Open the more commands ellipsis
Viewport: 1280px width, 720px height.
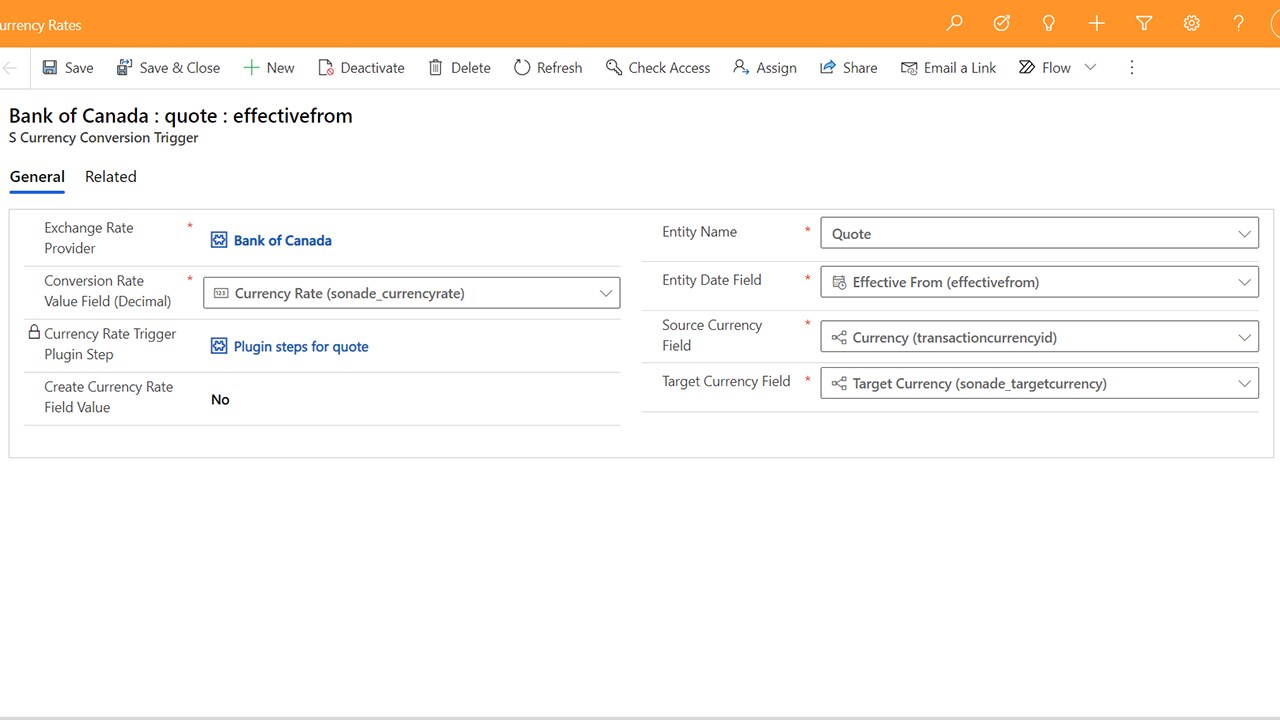[1132, 68]
